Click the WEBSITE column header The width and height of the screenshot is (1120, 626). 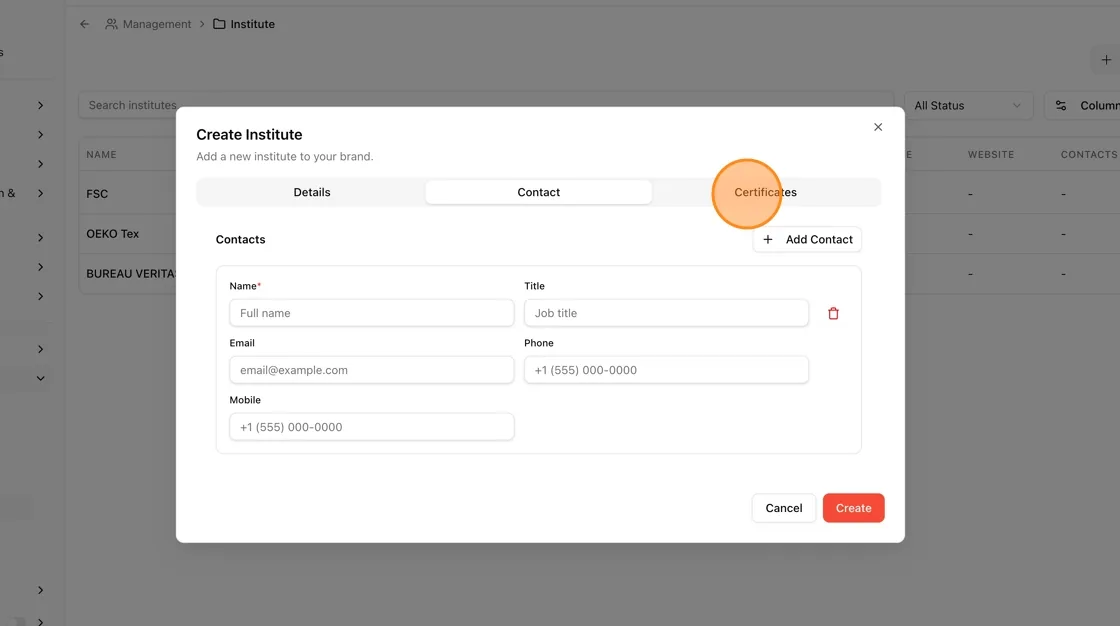pyautogui.click(x=991, y=154)
